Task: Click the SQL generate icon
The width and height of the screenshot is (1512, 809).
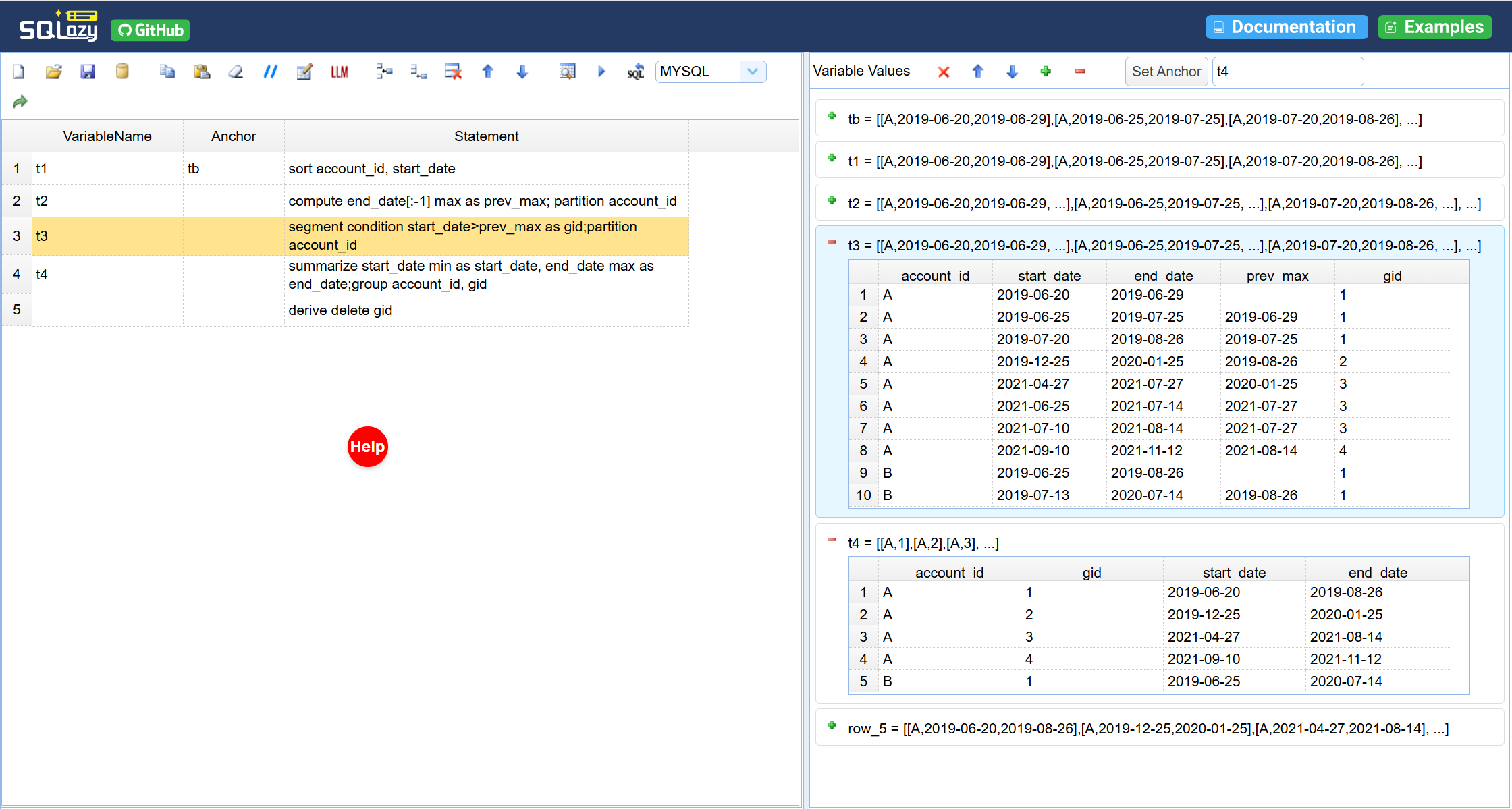Action: click(636, 72)
